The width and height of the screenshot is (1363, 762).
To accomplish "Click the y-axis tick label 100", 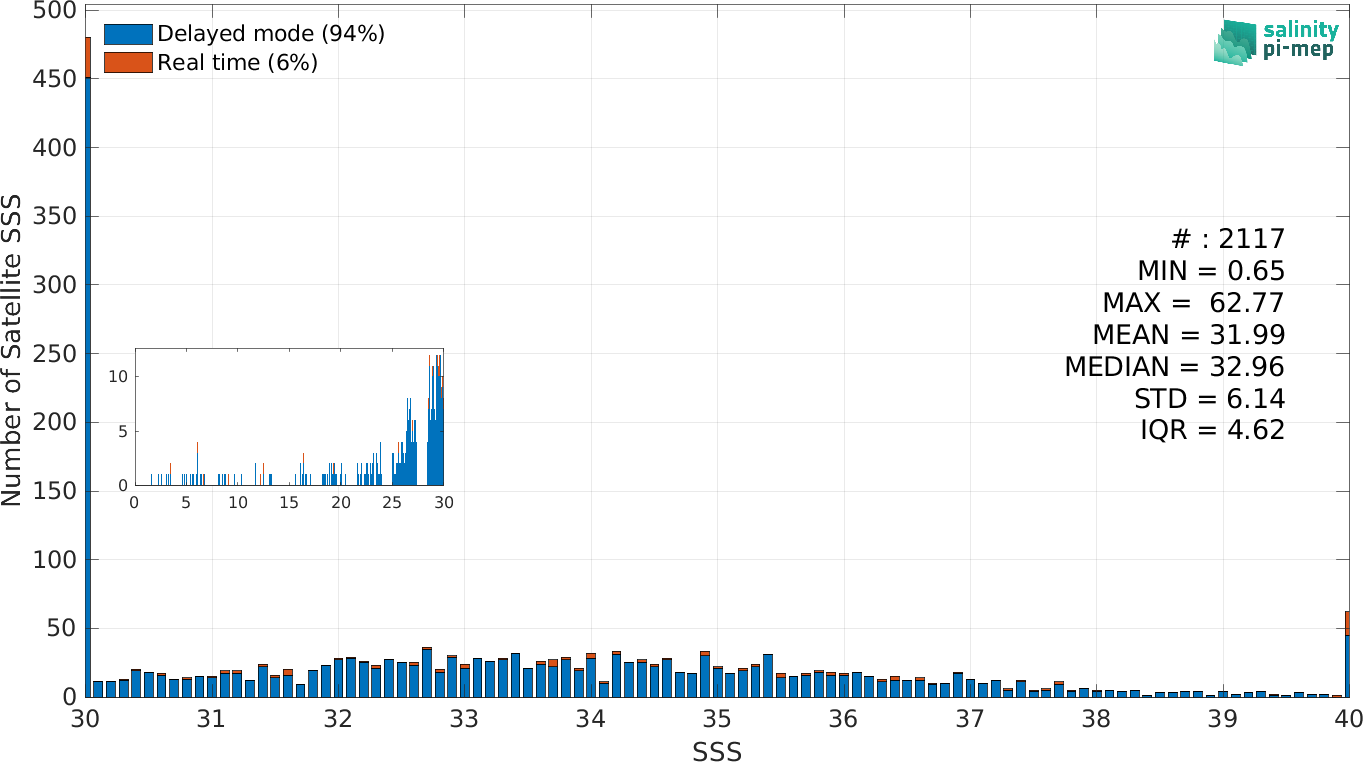I will [55, 559].
